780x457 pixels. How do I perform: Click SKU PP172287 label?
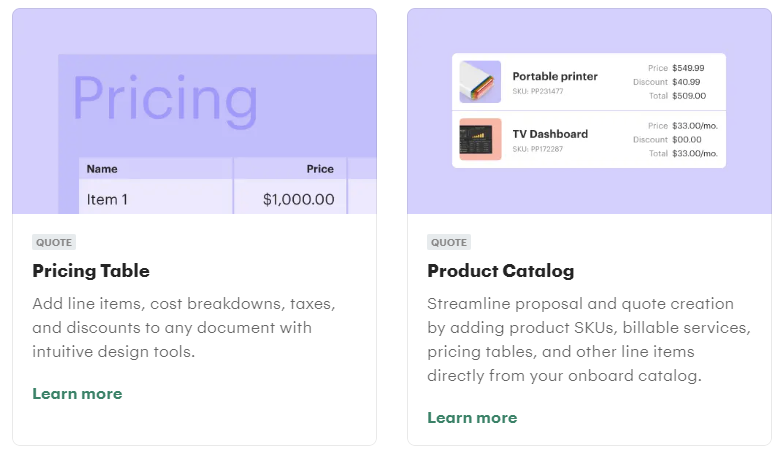[x=538, y=149]
